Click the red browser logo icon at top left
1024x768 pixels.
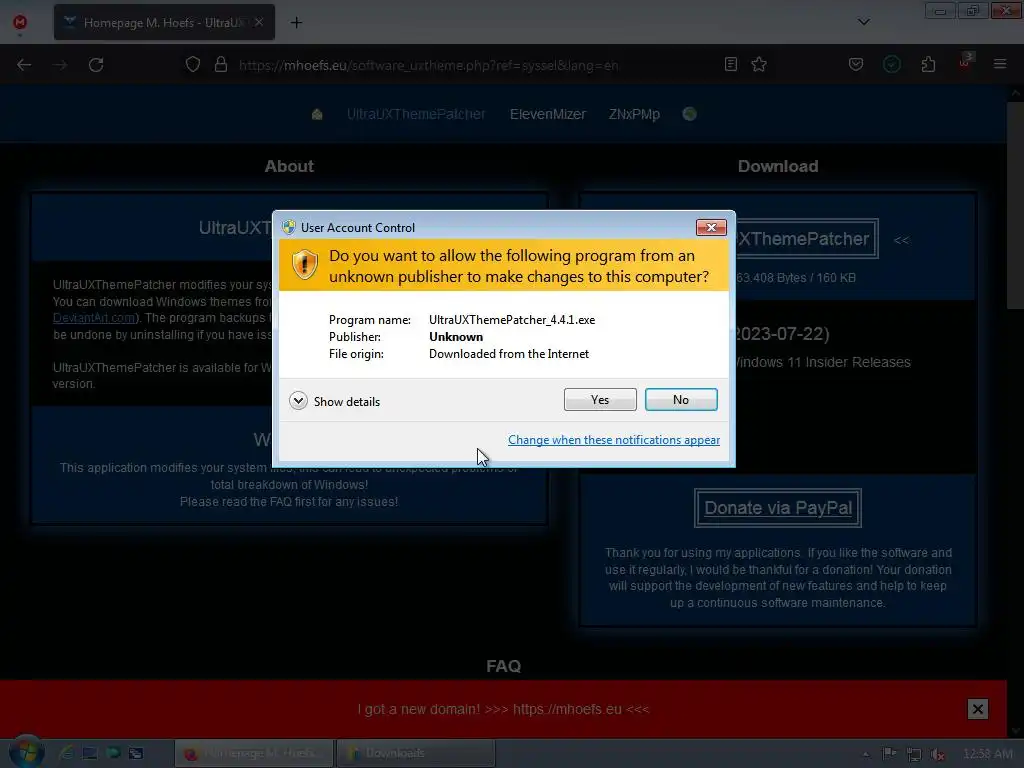(x=20, y=22)
